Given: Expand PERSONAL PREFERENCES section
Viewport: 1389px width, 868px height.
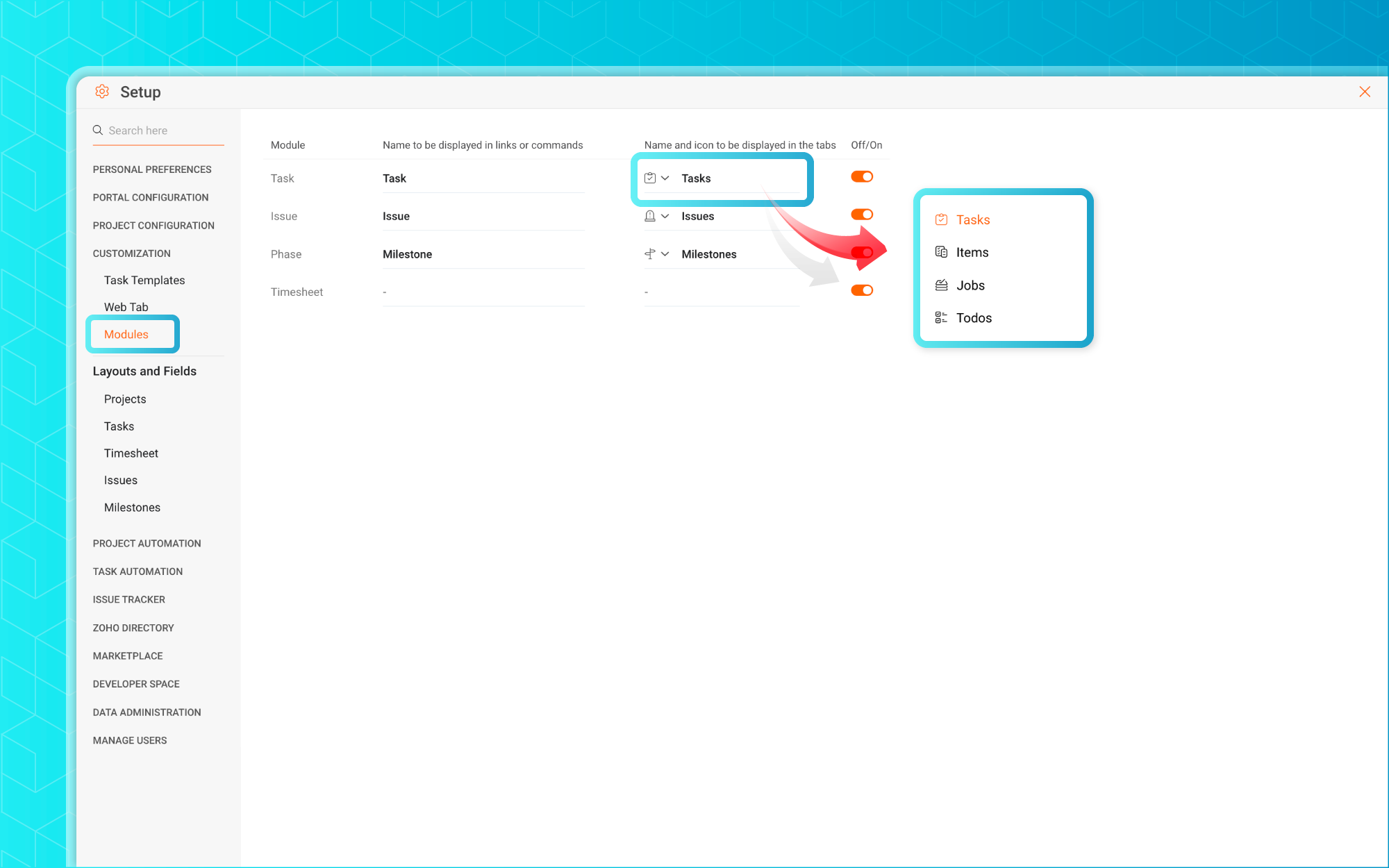Looking at the screenshot, I should (x=152, y=169).
